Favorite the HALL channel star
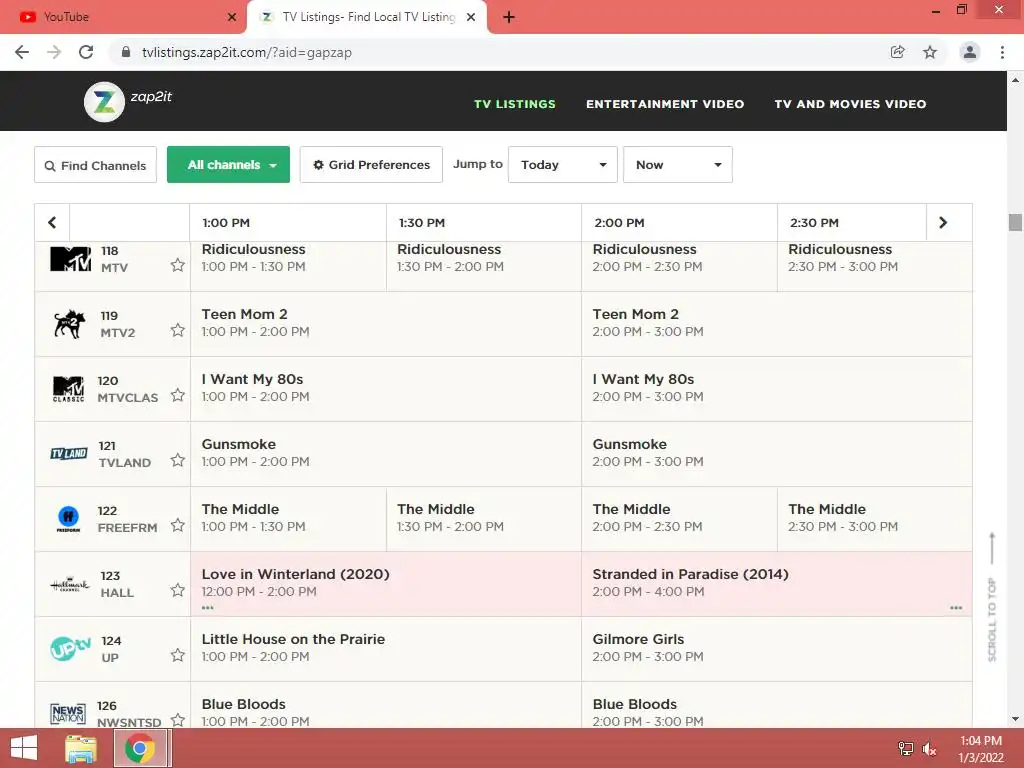Screen dimensions: 1024x768 coord(178,590)
